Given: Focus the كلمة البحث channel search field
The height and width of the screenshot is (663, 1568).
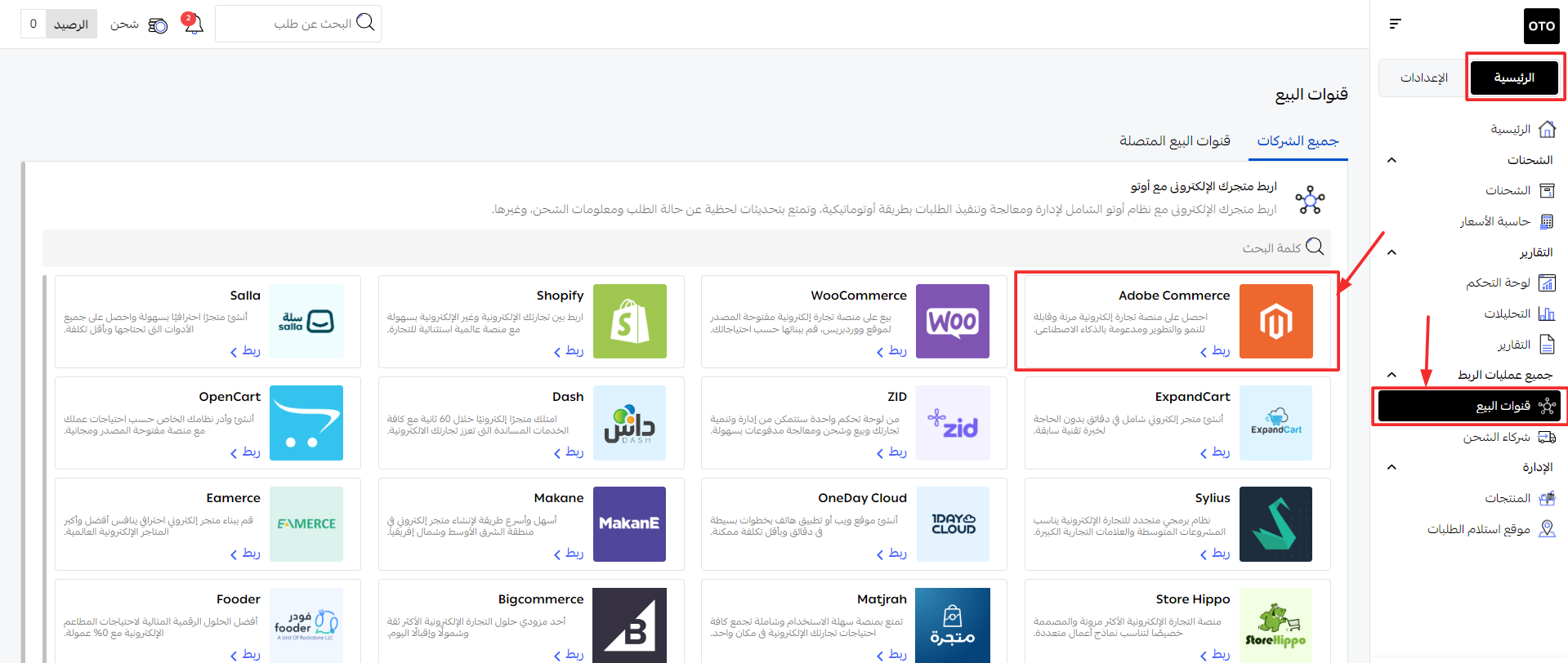Looking at the screenshot, I should point(686,247).
